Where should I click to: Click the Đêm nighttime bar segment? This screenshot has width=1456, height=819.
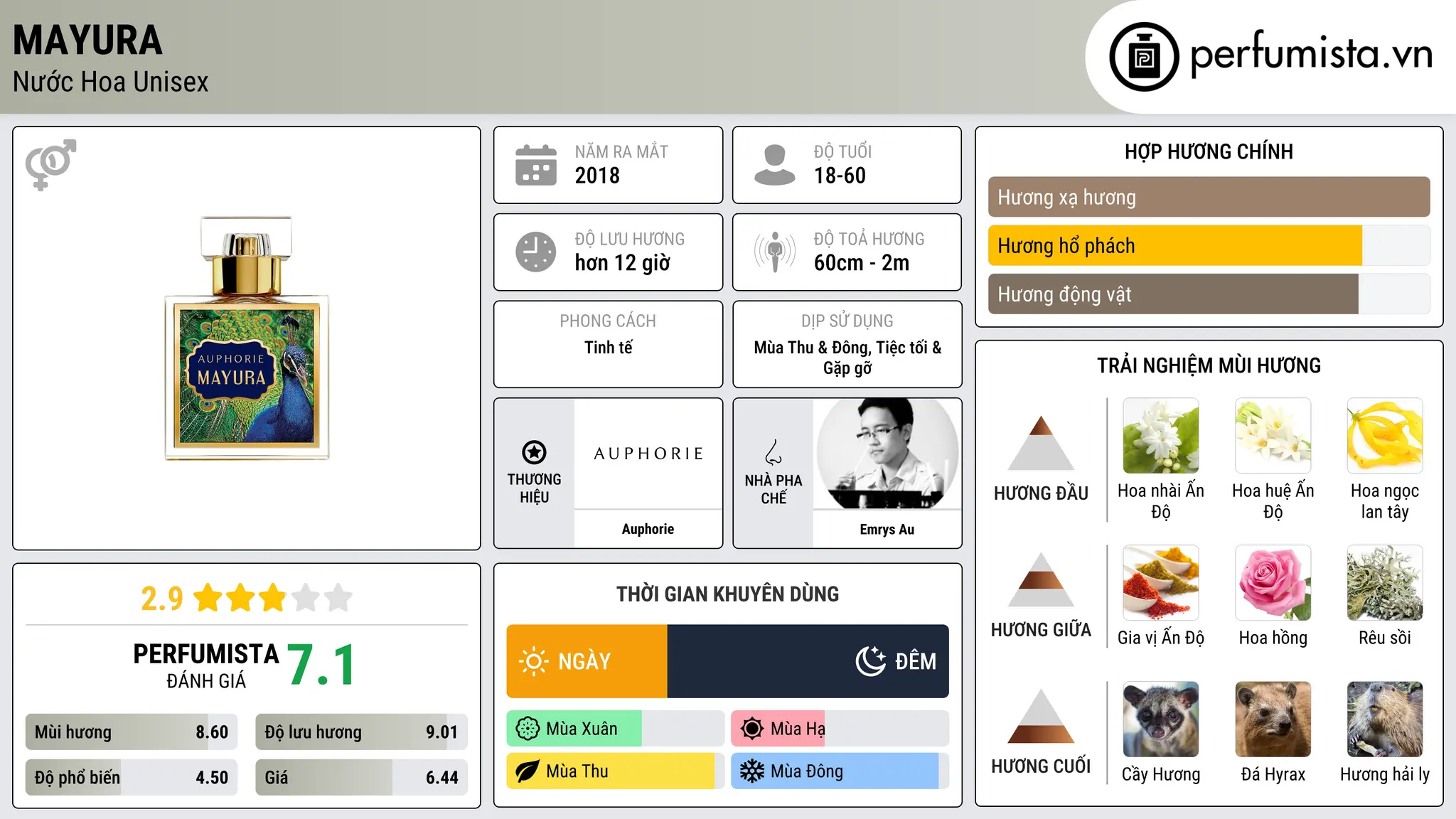[x=808, y=661]
